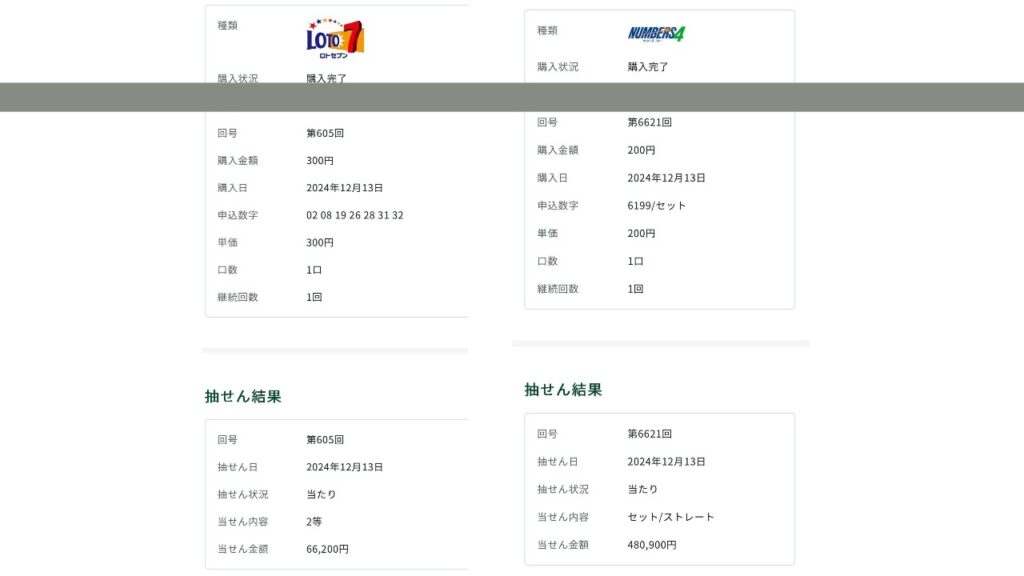Click the Numbers 4 購入完了 status

648,67
